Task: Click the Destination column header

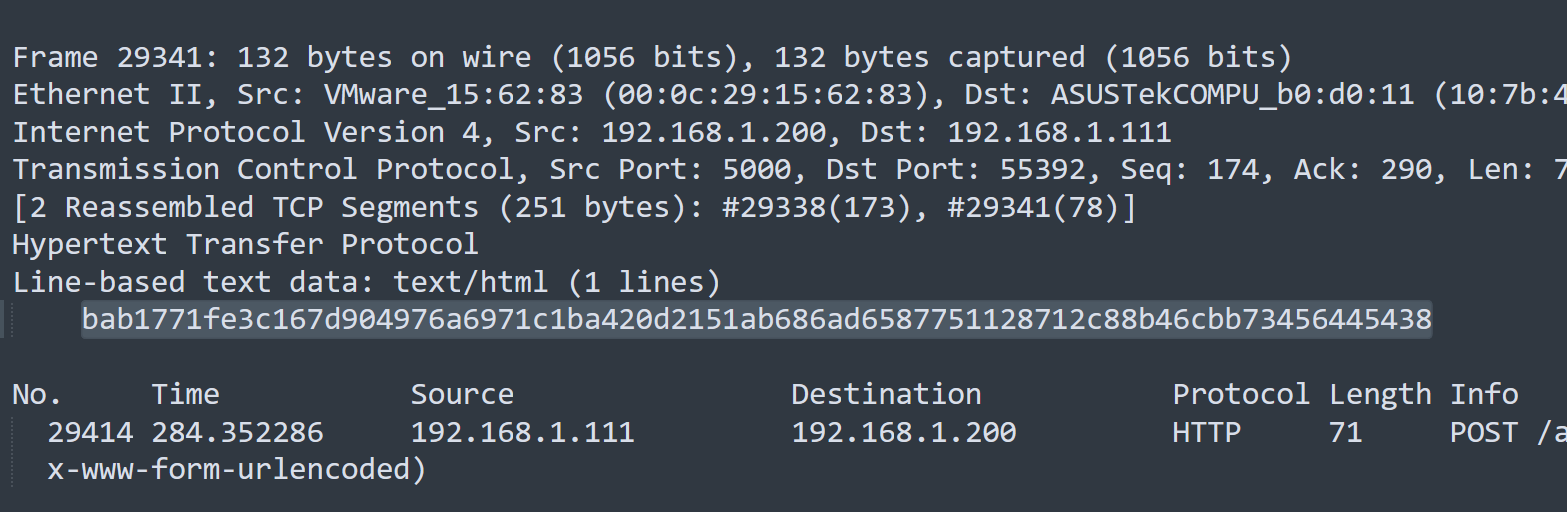Action: 886,394
